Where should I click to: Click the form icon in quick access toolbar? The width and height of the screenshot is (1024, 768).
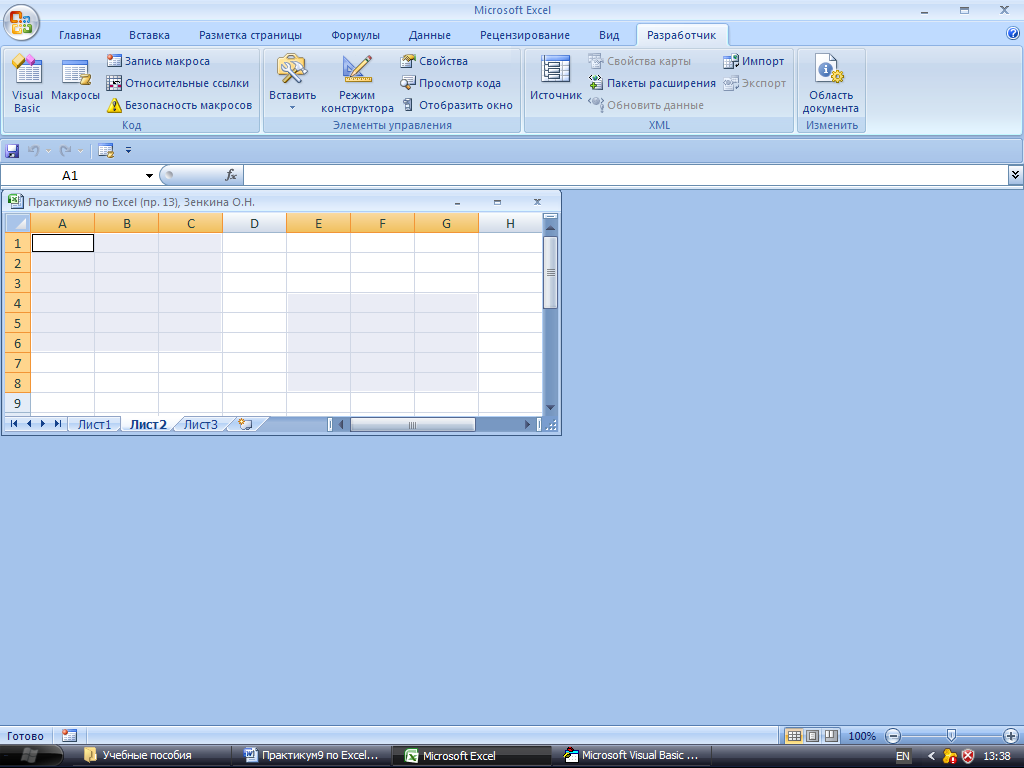tap(106, 151)
